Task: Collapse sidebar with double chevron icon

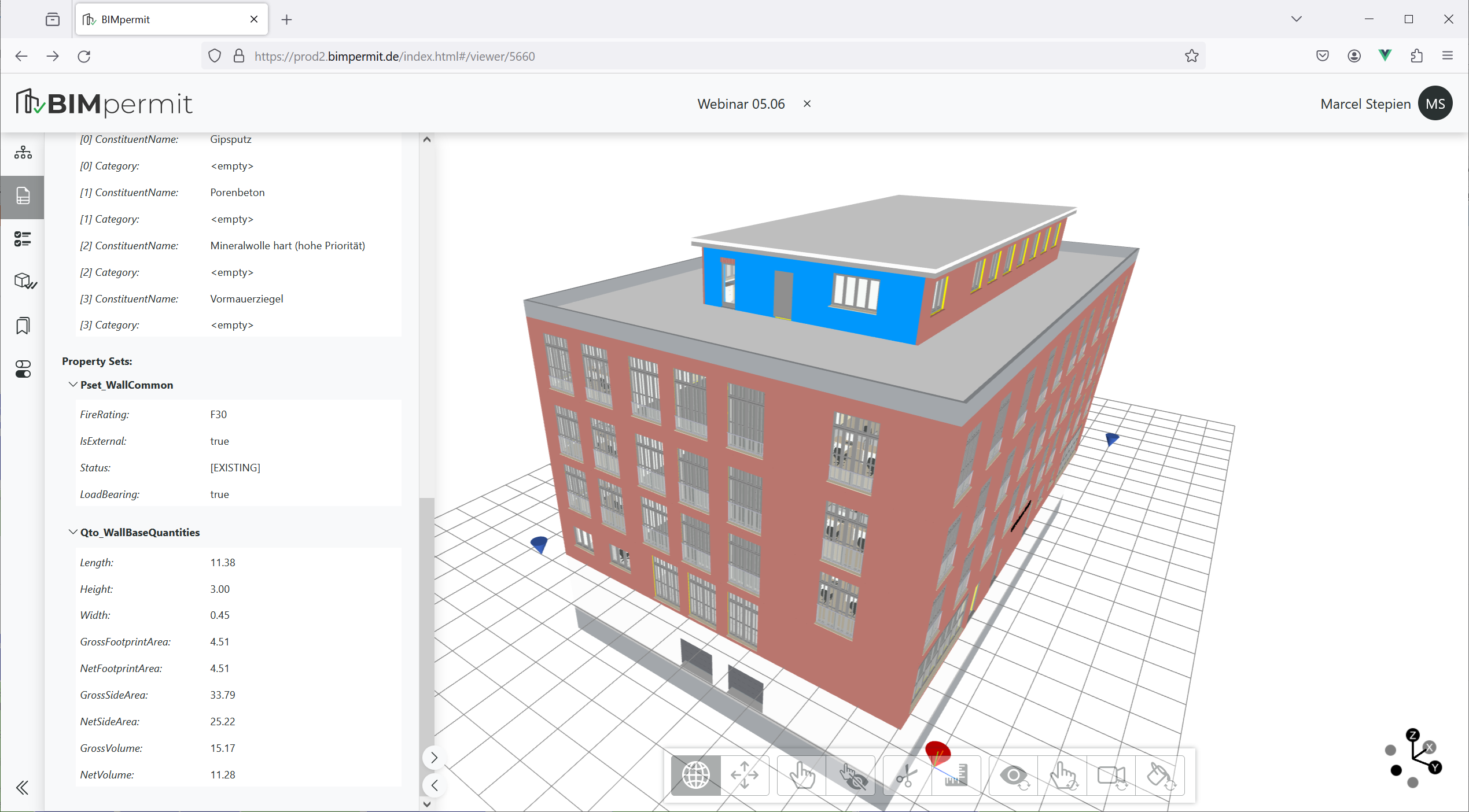Action: point(22,788)
